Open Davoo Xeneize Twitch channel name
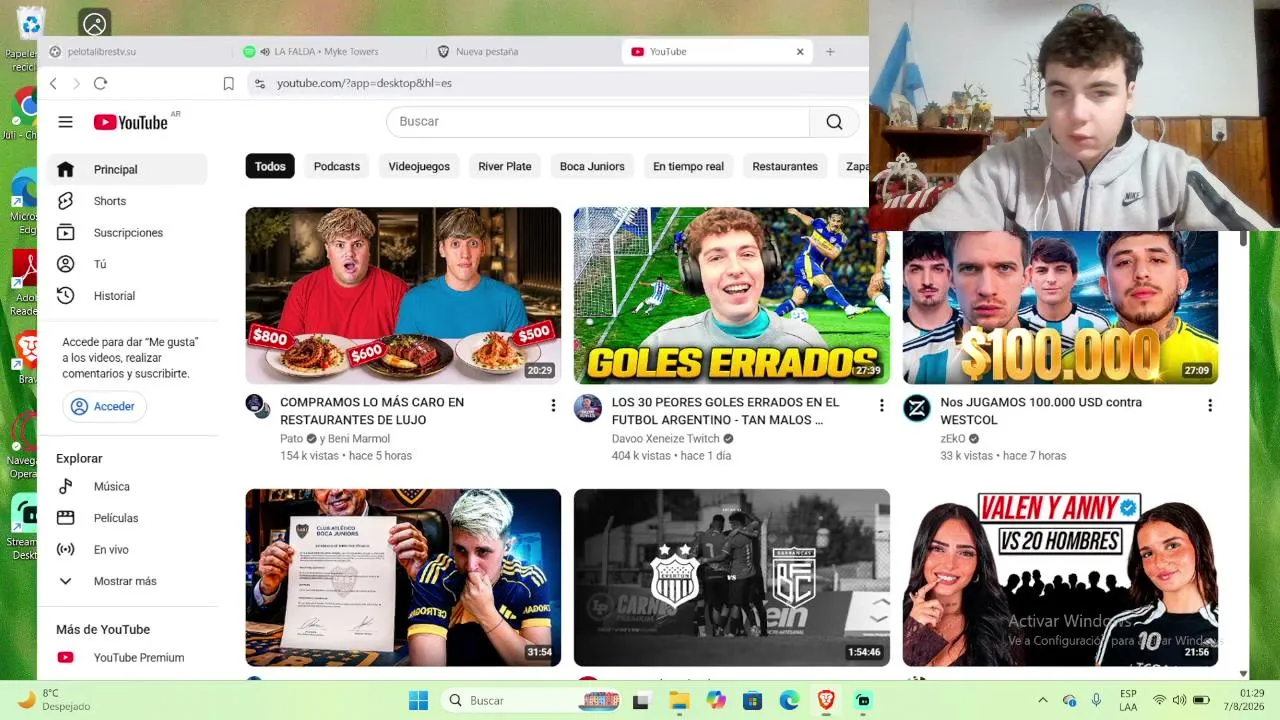Viewport: 1280px width, 720px height. tap(665, 439)
